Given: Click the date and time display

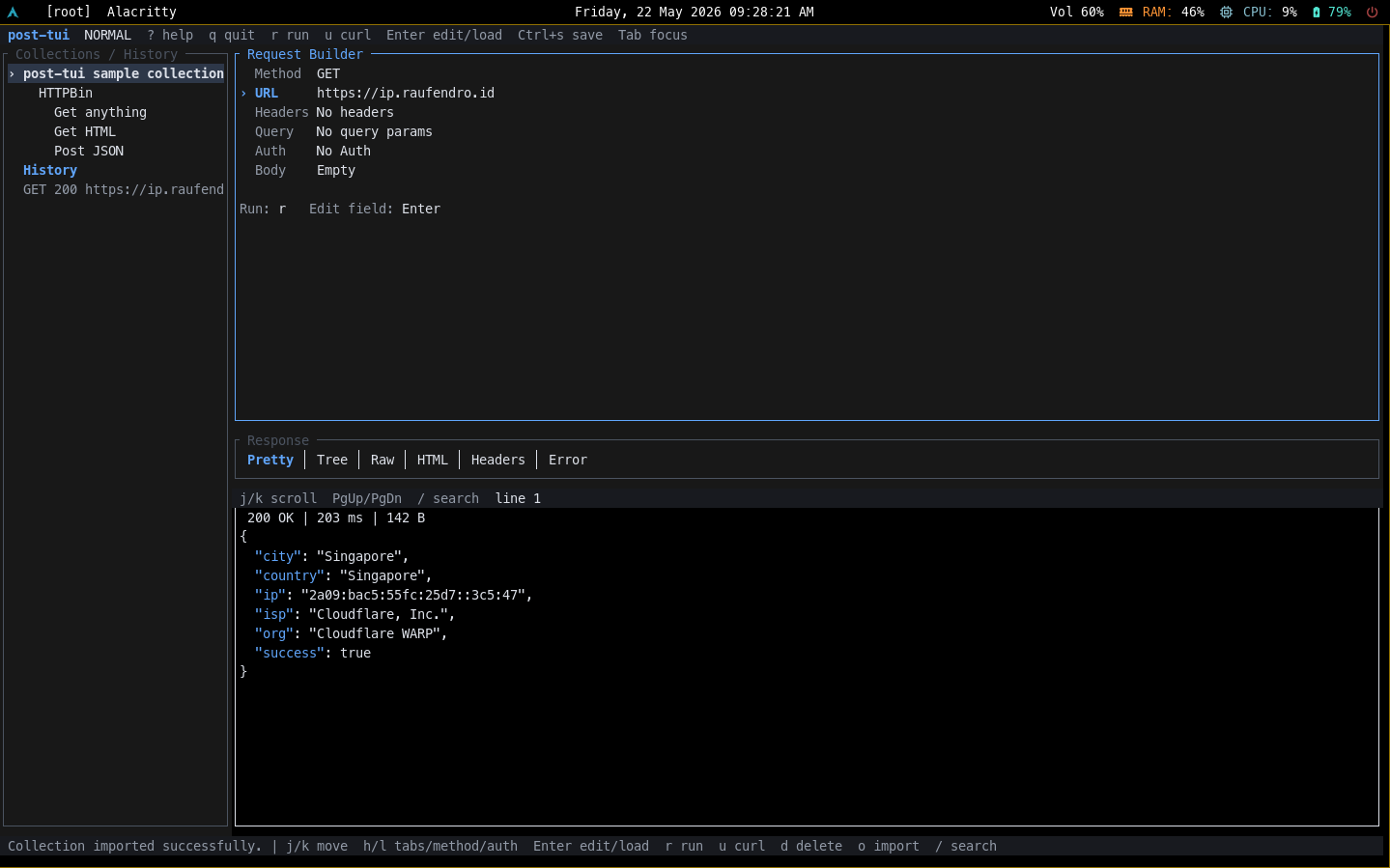Looking at the screenshot, I should [x=695, y=13].
